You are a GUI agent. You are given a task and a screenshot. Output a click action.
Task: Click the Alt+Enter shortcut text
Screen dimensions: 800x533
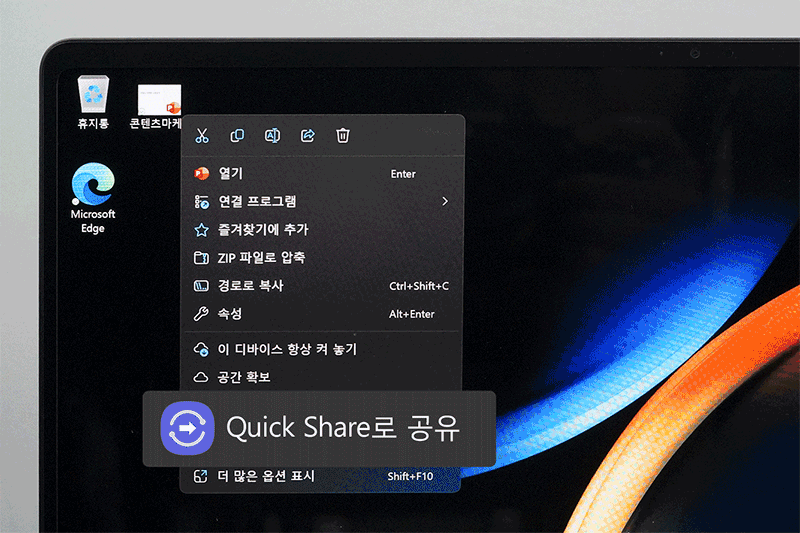(x=412, y=314)
